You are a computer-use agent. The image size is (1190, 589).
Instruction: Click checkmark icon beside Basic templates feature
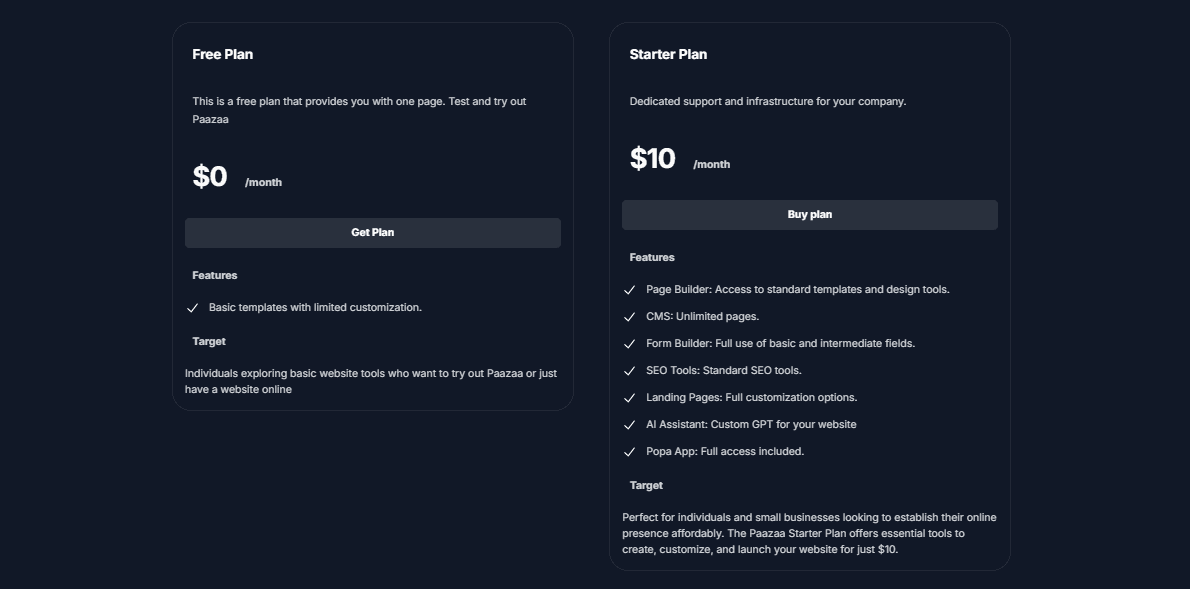tap(193, 308)
